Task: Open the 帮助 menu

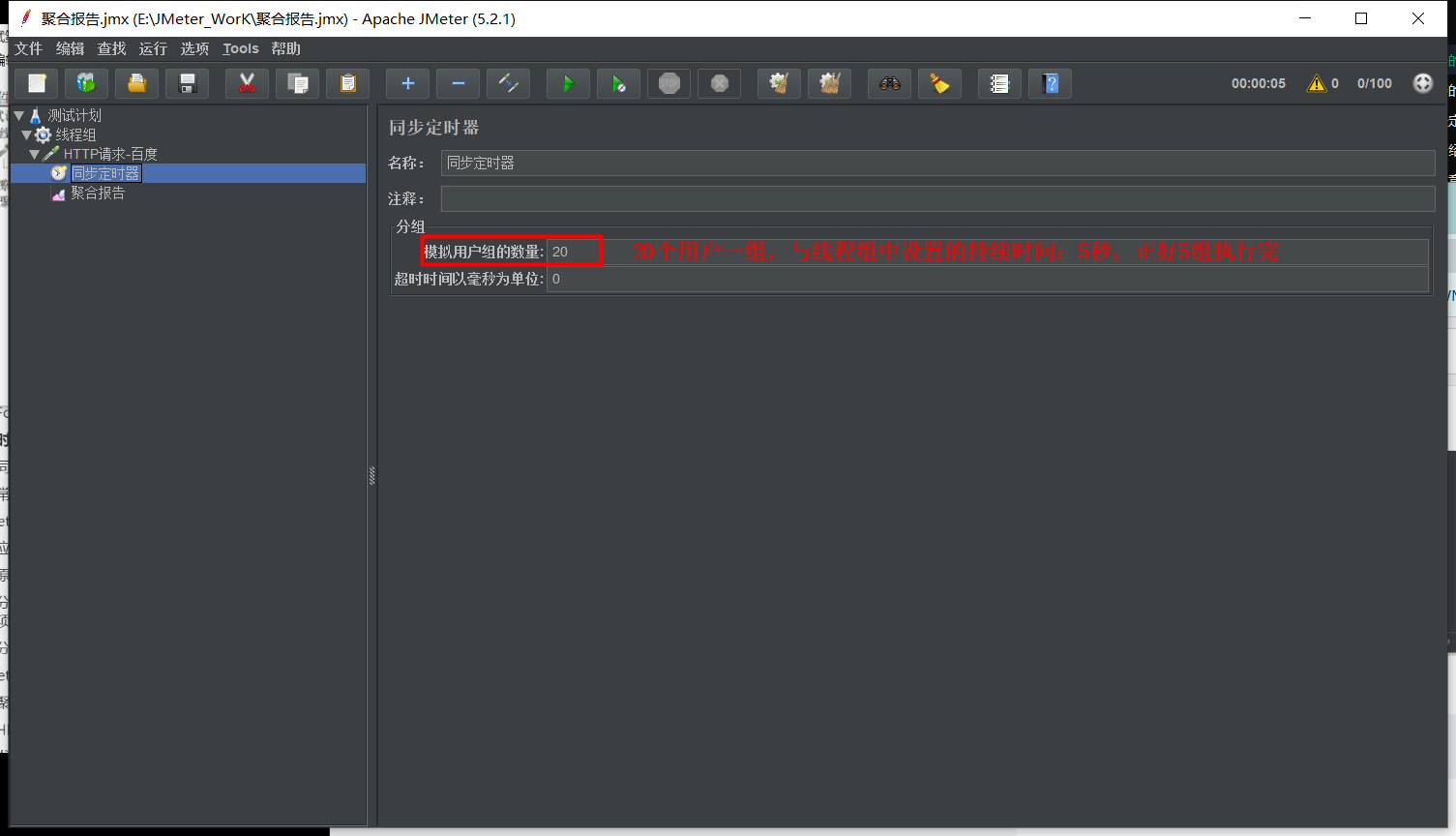Action: (x=285, y=48)
